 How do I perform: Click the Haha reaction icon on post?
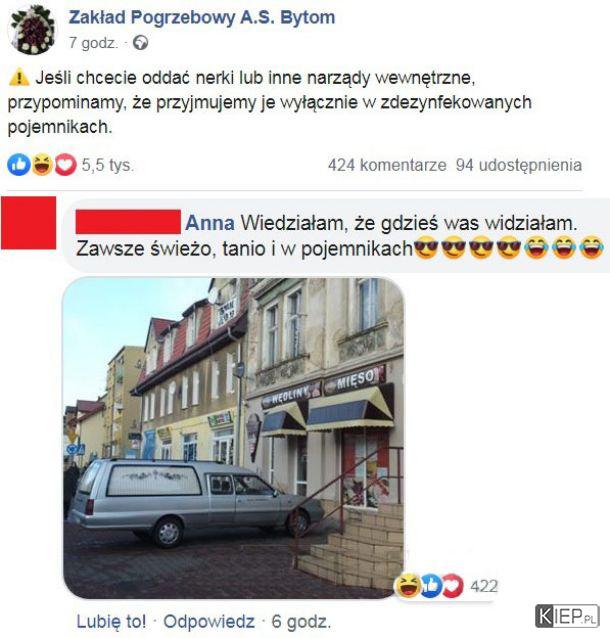click(x=42, y=165)
